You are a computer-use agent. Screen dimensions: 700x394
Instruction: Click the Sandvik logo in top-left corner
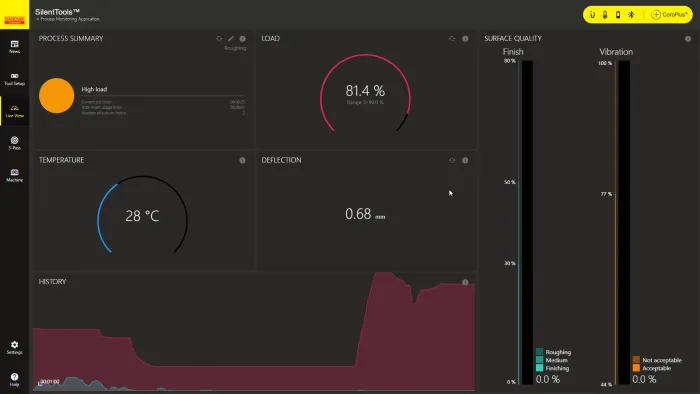point(14,15)
